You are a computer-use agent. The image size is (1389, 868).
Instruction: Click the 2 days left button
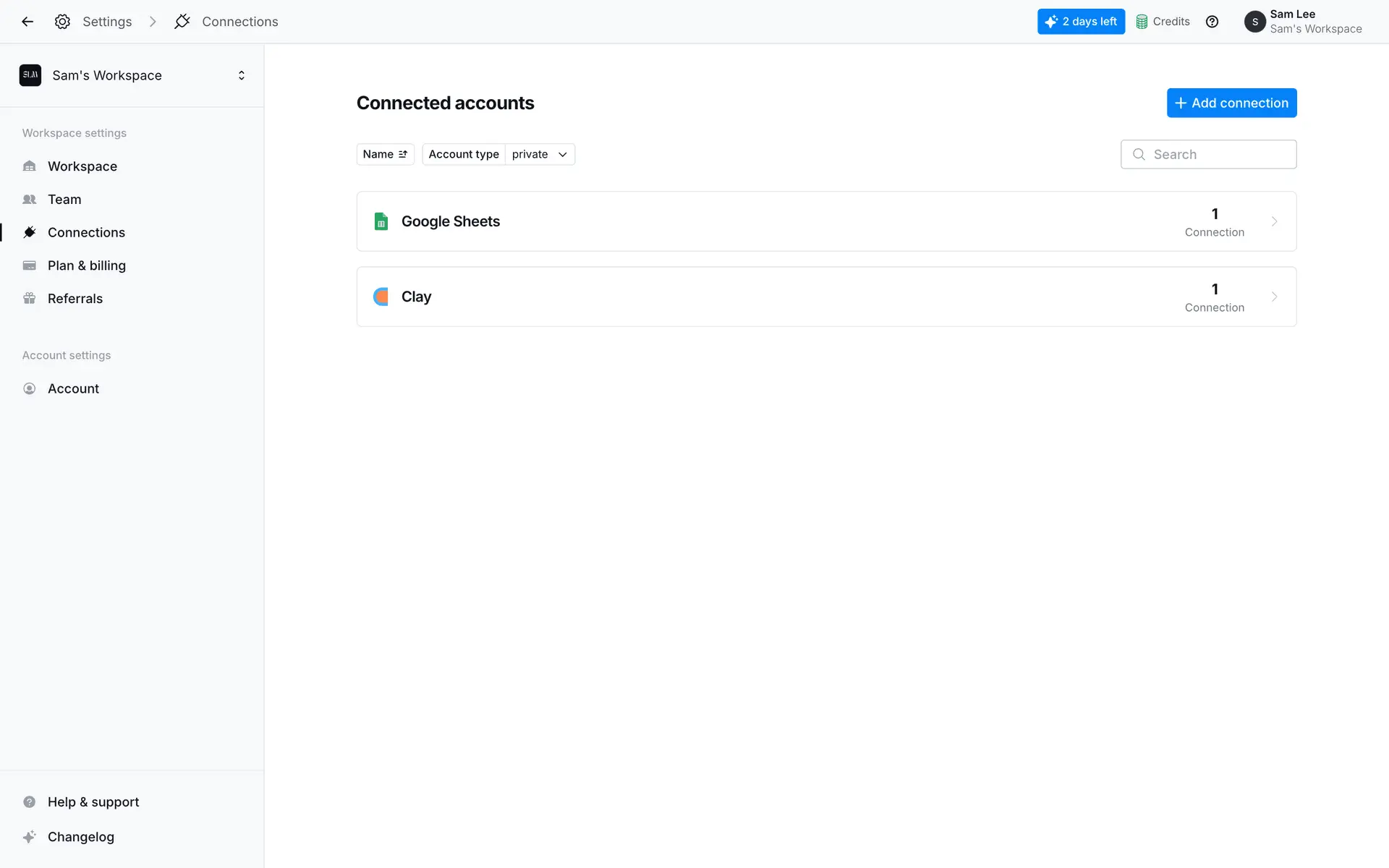(x=1081, y=22)
